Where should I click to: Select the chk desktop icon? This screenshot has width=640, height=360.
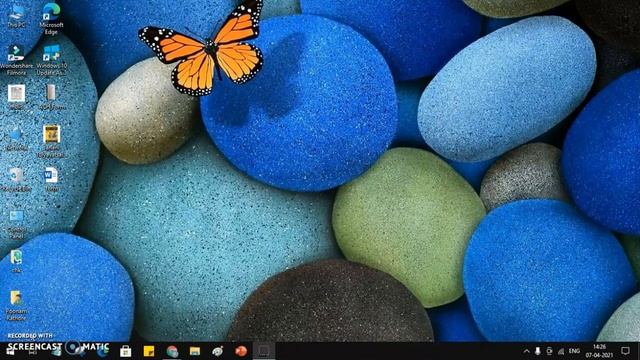[x=16, y=261]
